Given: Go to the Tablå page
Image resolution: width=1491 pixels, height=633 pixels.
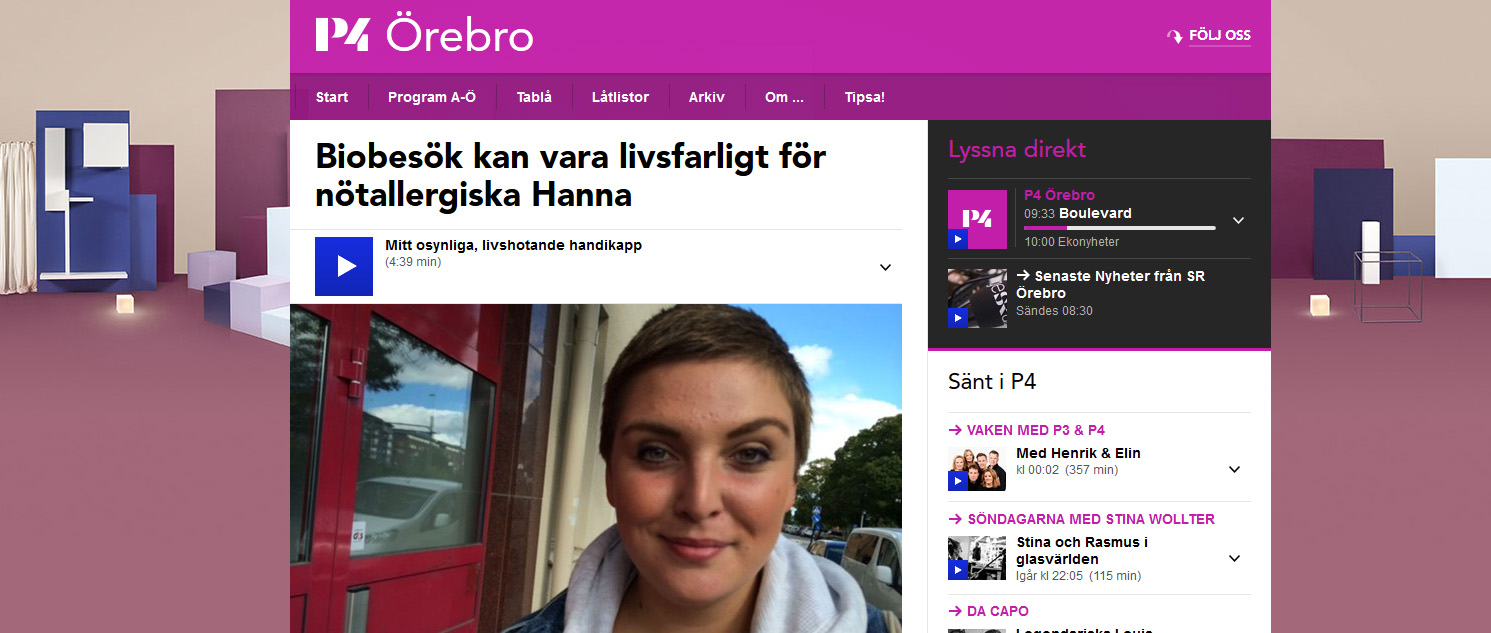Looking at the screenshot, I should pos(534,97).
